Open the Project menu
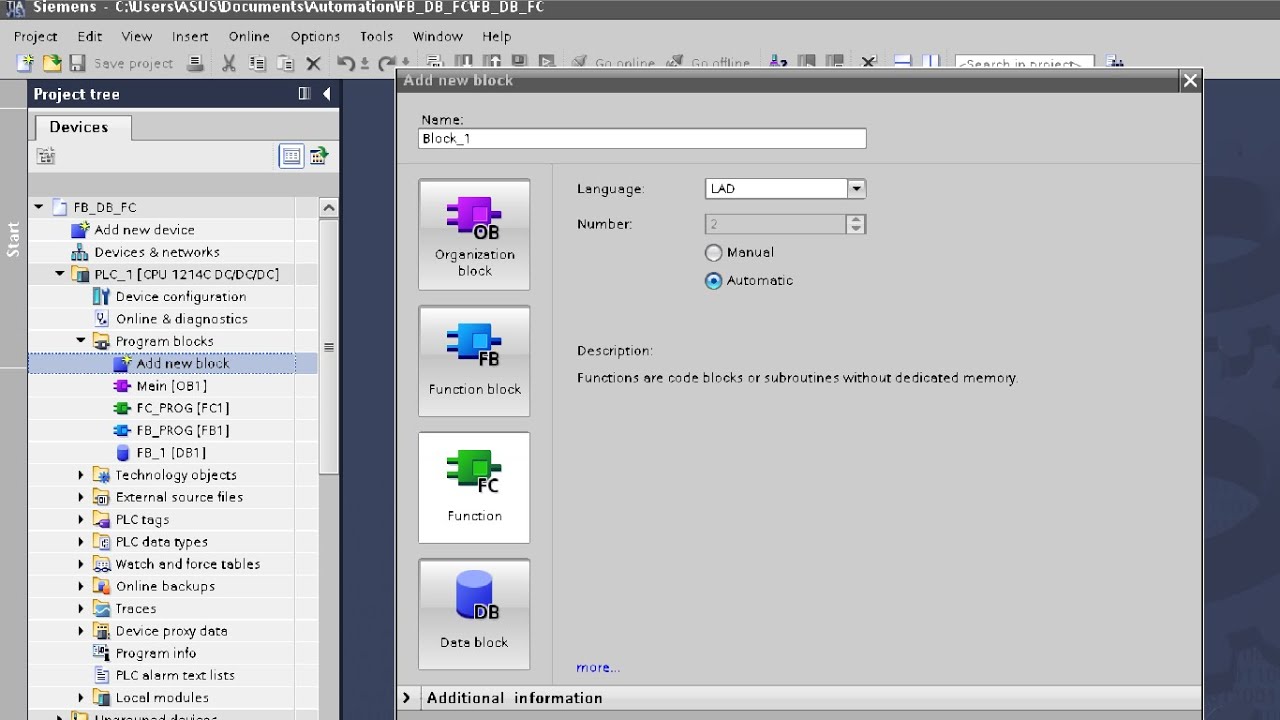Image resolution: width=1280 pixels, height=720 pixels. tap(36, 36)
